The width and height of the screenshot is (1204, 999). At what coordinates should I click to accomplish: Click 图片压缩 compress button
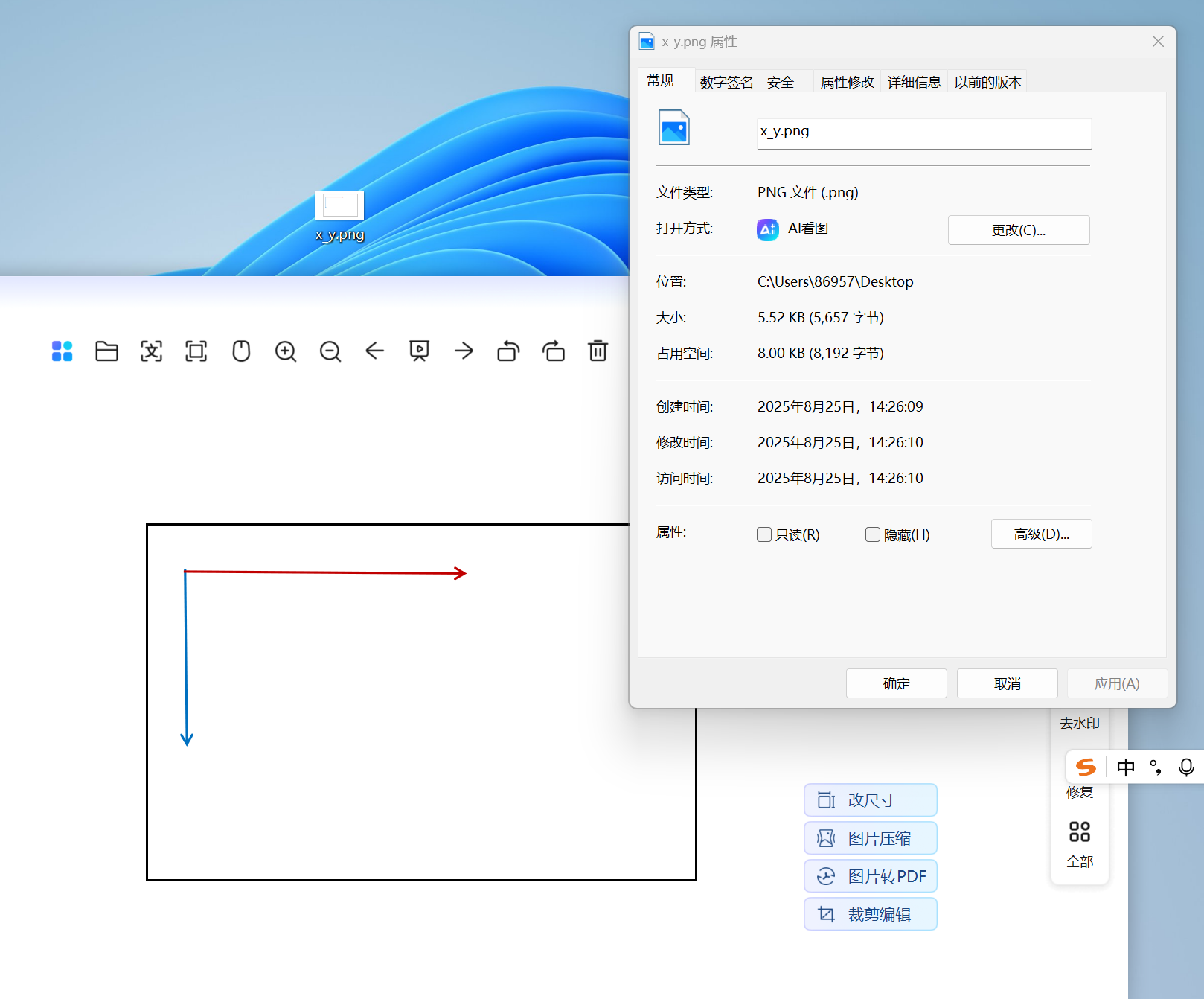pyautogui.click(x=871, y=838)
